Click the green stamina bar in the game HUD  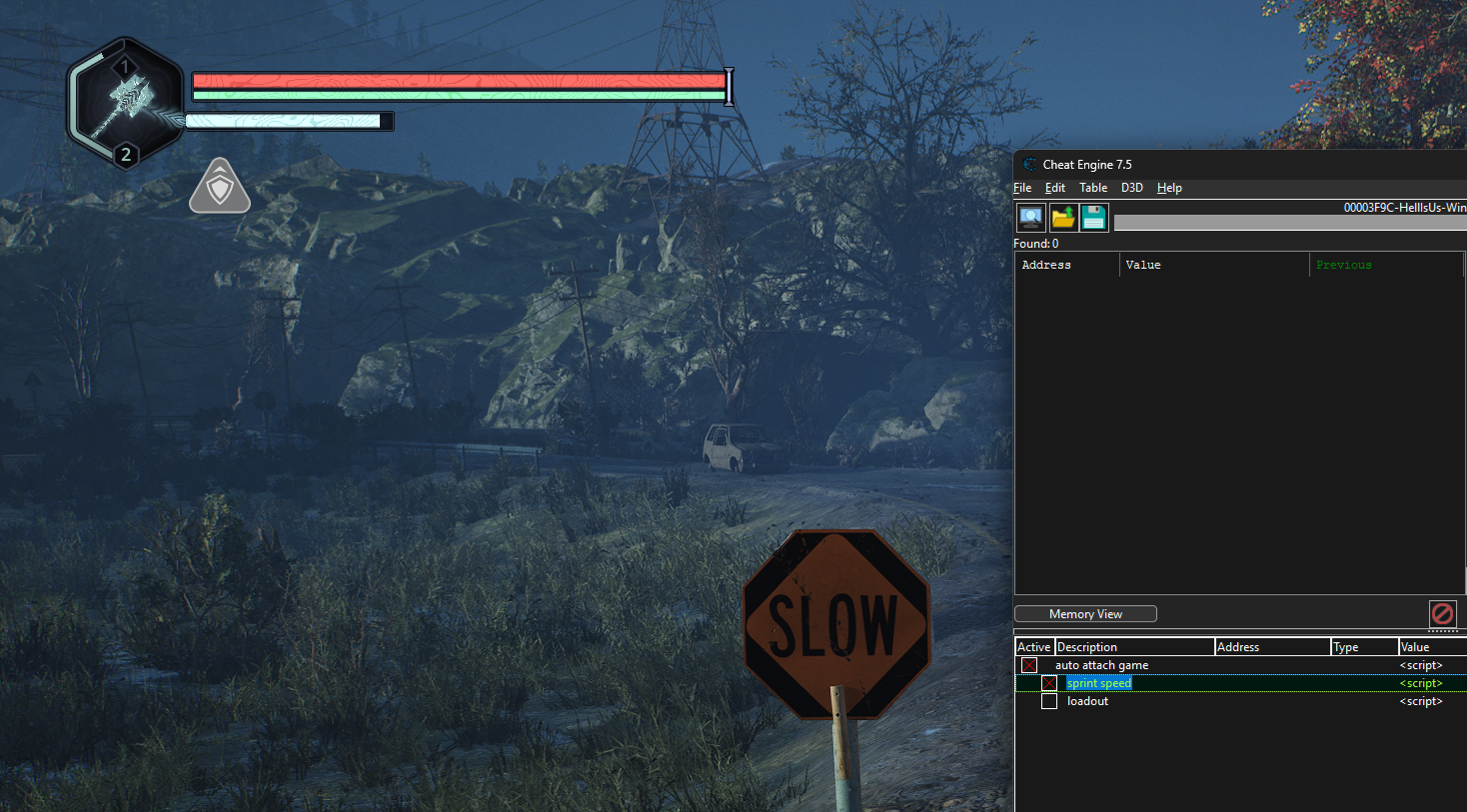point(459,96)
